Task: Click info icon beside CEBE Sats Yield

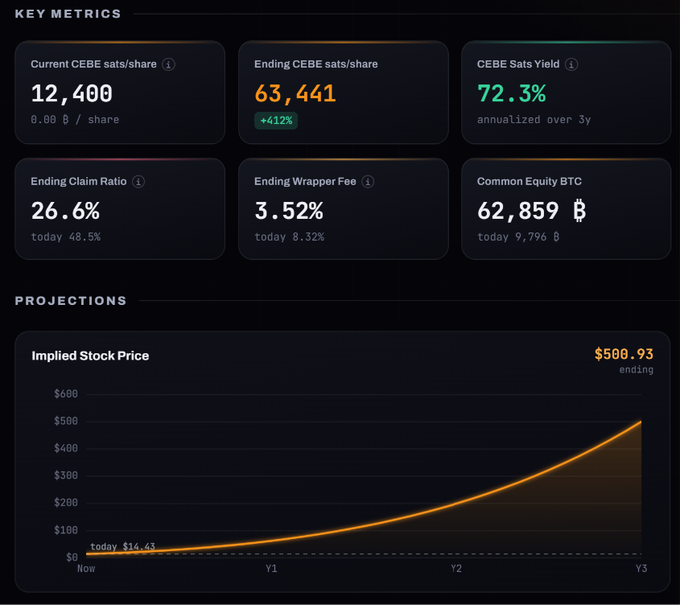Action: pos(571,65)
